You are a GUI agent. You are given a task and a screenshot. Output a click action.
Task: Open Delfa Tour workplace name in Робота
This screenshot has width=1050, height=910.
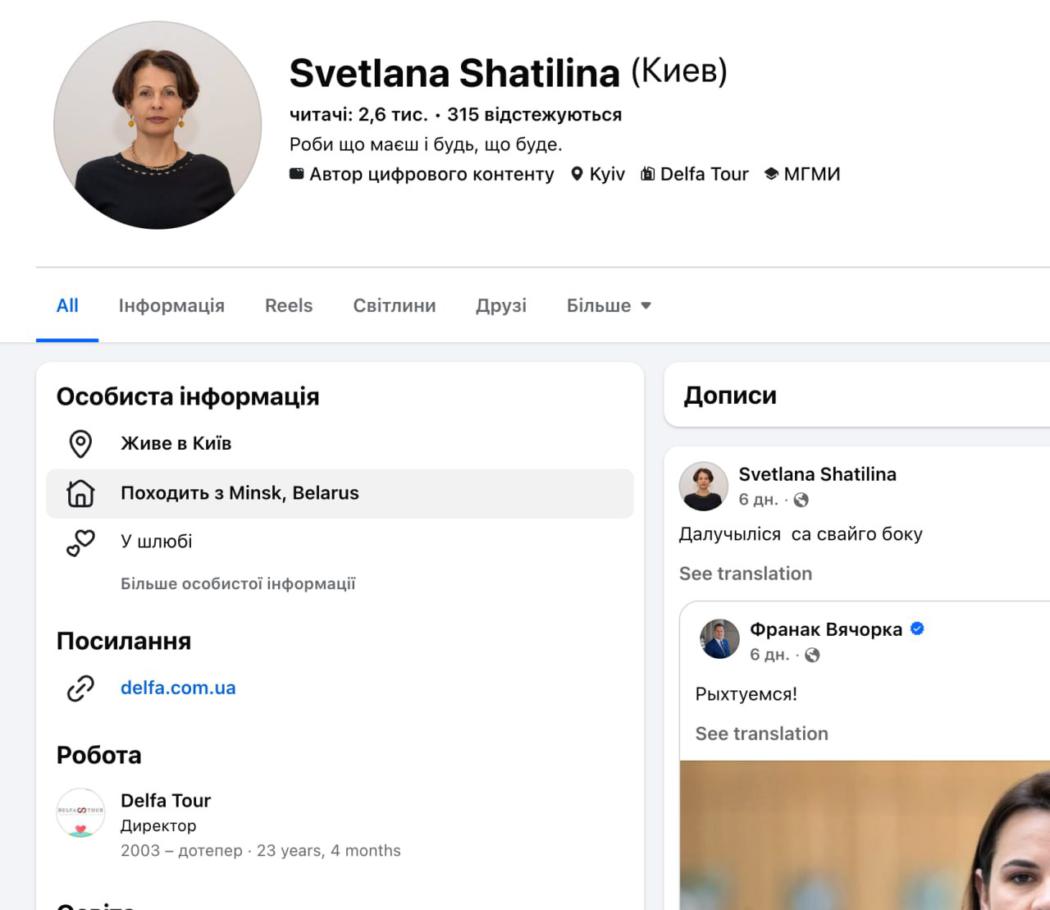point(165,801)
